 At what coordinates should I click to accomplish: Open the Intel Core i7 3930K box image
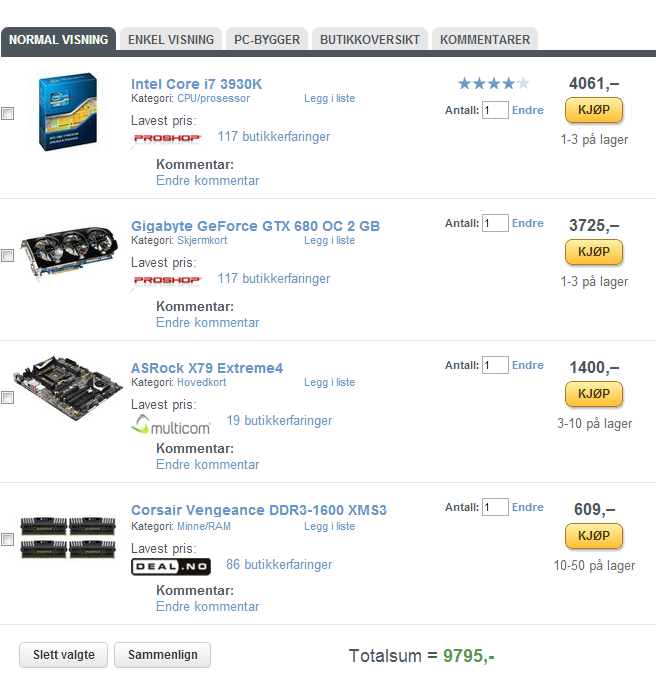(x=68, y=112)
